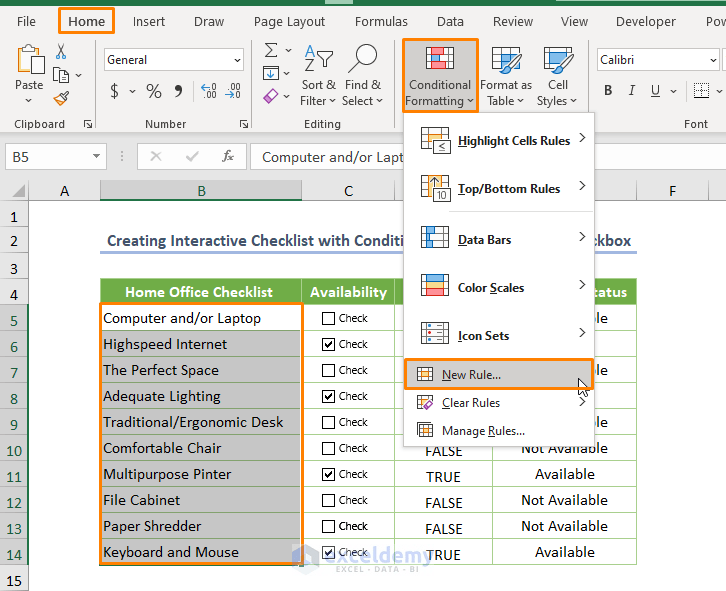726x591 pixels.
Task: Click the Increase Decimal icon
Action: (208, 91)
